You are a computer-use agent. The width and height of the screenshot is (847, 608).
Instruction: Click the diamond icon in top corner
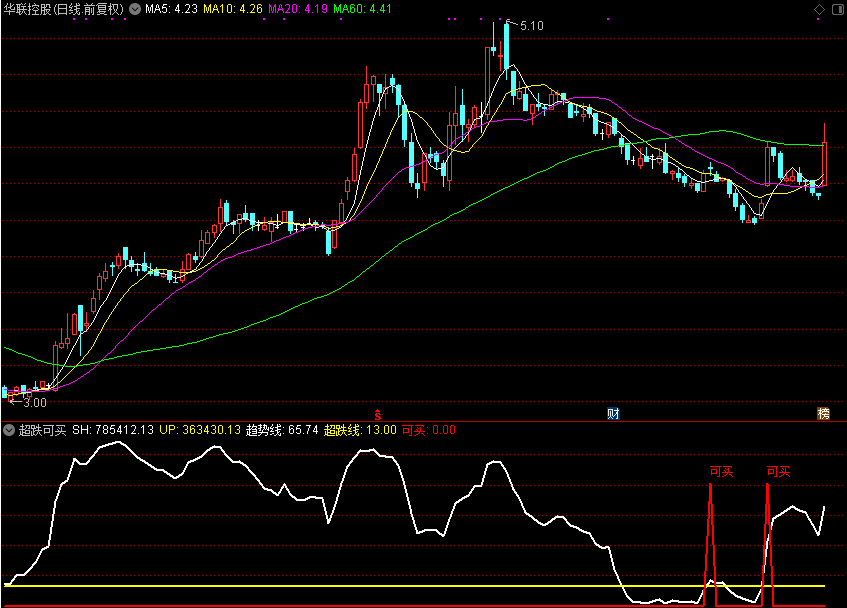pos(819,9)
